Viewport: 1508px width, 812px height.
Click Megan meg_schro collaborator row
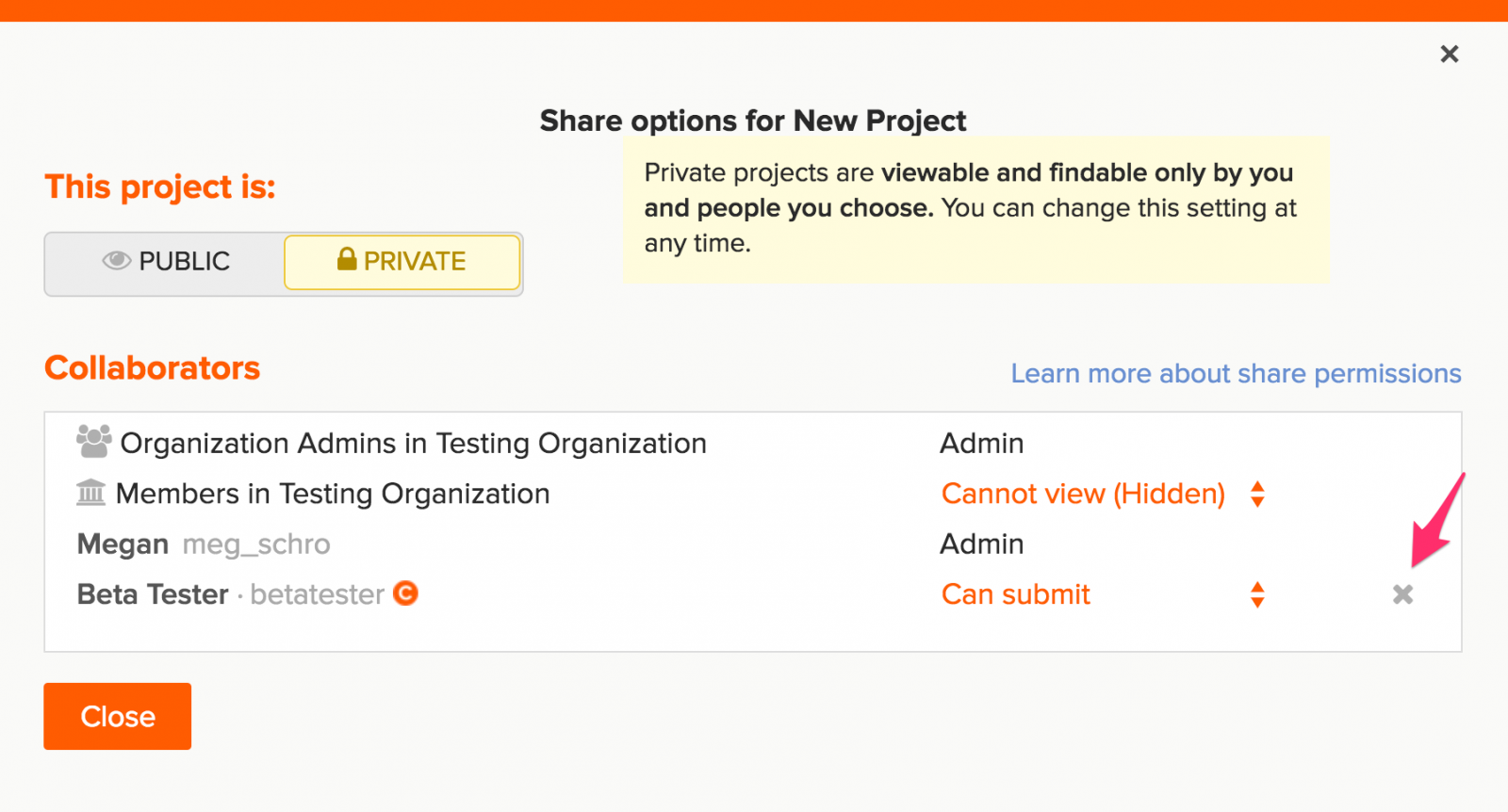204,544
